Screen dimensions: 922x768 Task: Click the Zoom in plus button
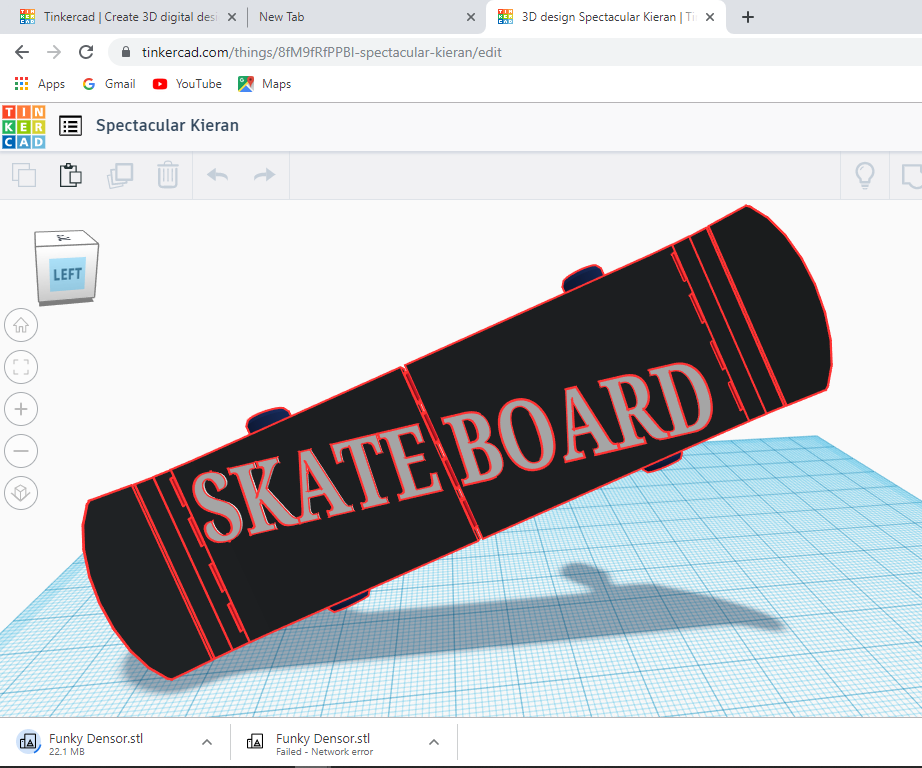point(21,409)
